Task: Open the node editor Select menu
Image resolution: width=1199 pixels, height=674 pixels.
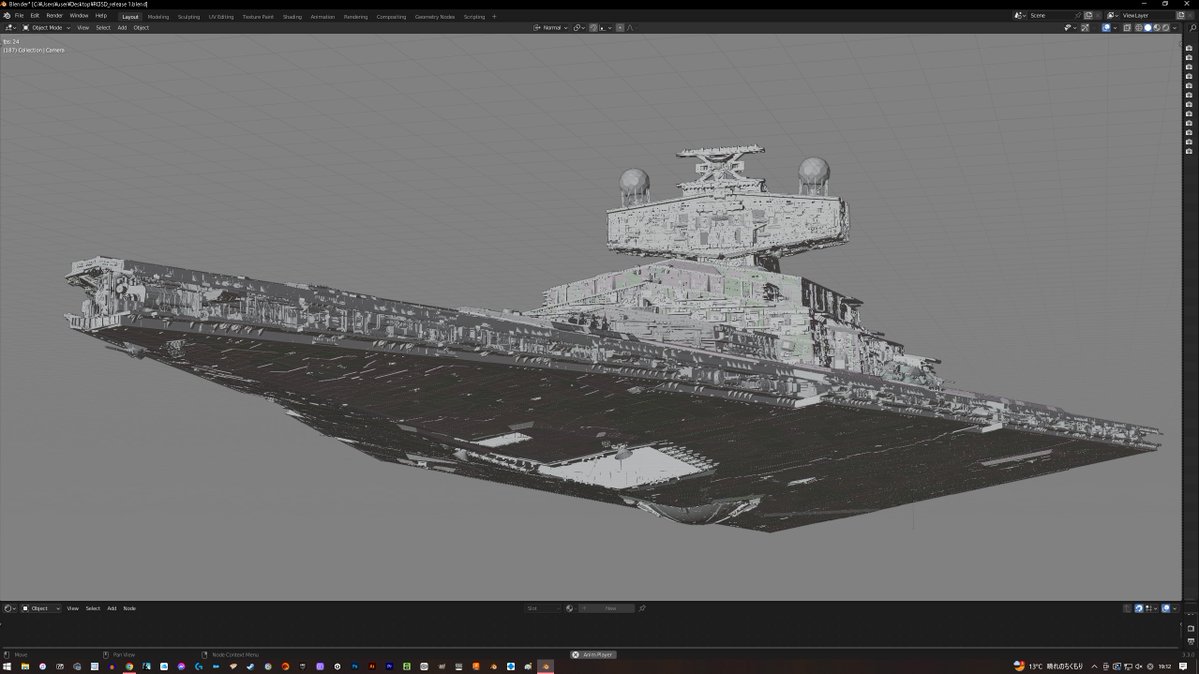Action: coord(93,608)
